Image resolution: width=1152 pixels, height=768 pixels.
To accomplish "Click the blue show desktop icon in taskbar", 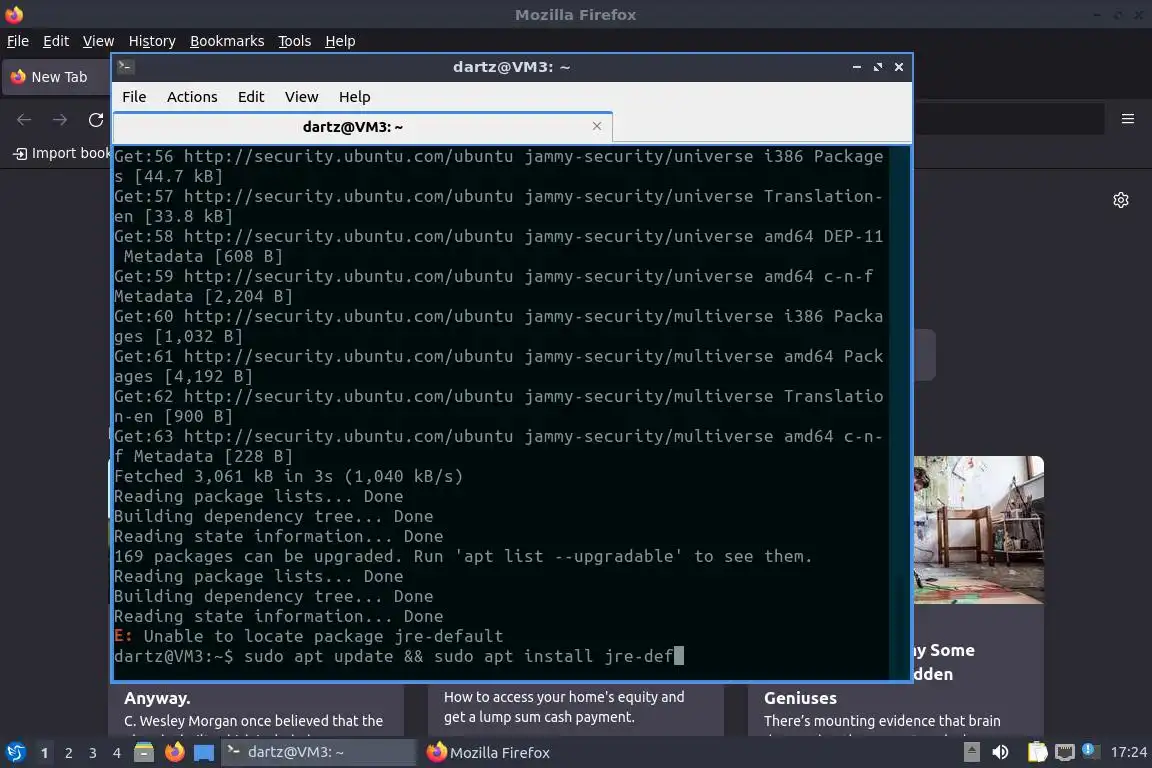I will click(204, 753).
